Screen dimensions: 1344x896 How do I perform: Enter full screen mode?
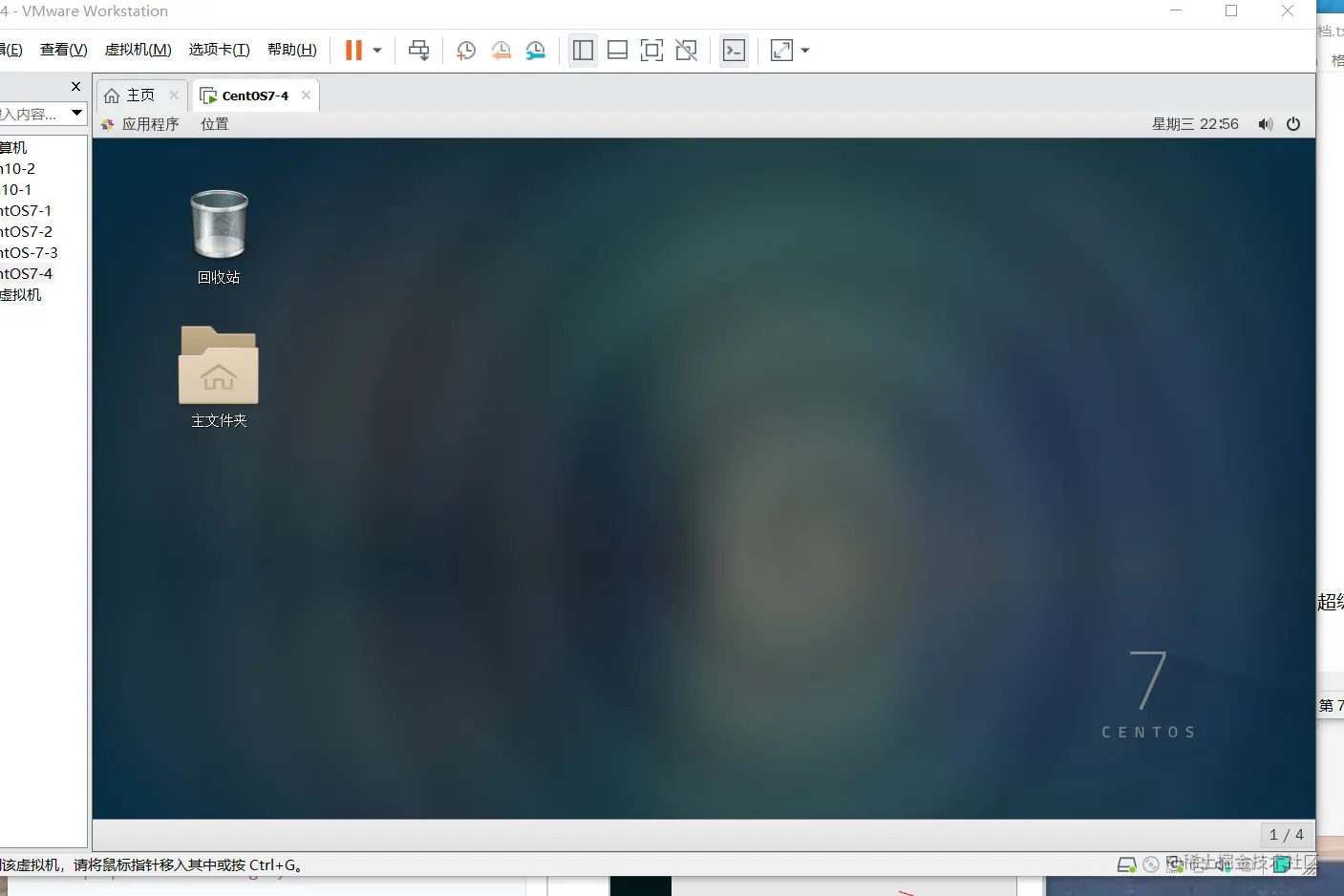651,51
